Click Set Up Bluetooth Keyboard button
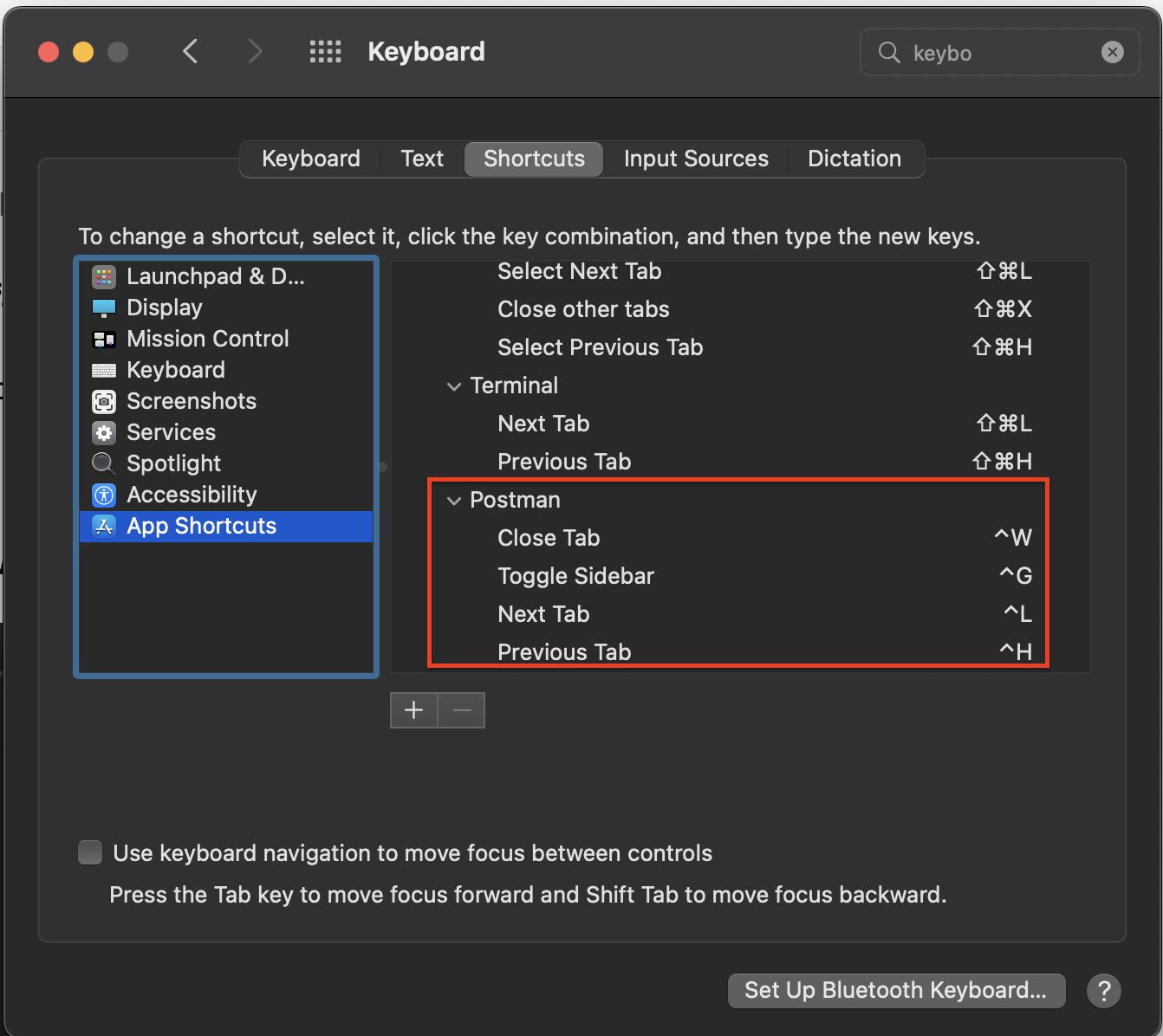The width and height of the screenshot is (1163, 1036). (896, 990)
